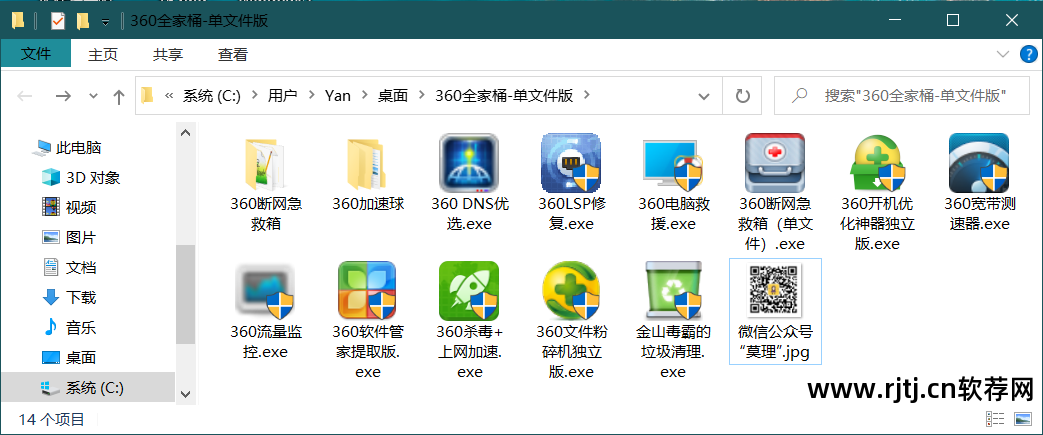Select the 金山毒霸的垃圾清理.exe icon
1043x435 pixels.
(672, 291)
